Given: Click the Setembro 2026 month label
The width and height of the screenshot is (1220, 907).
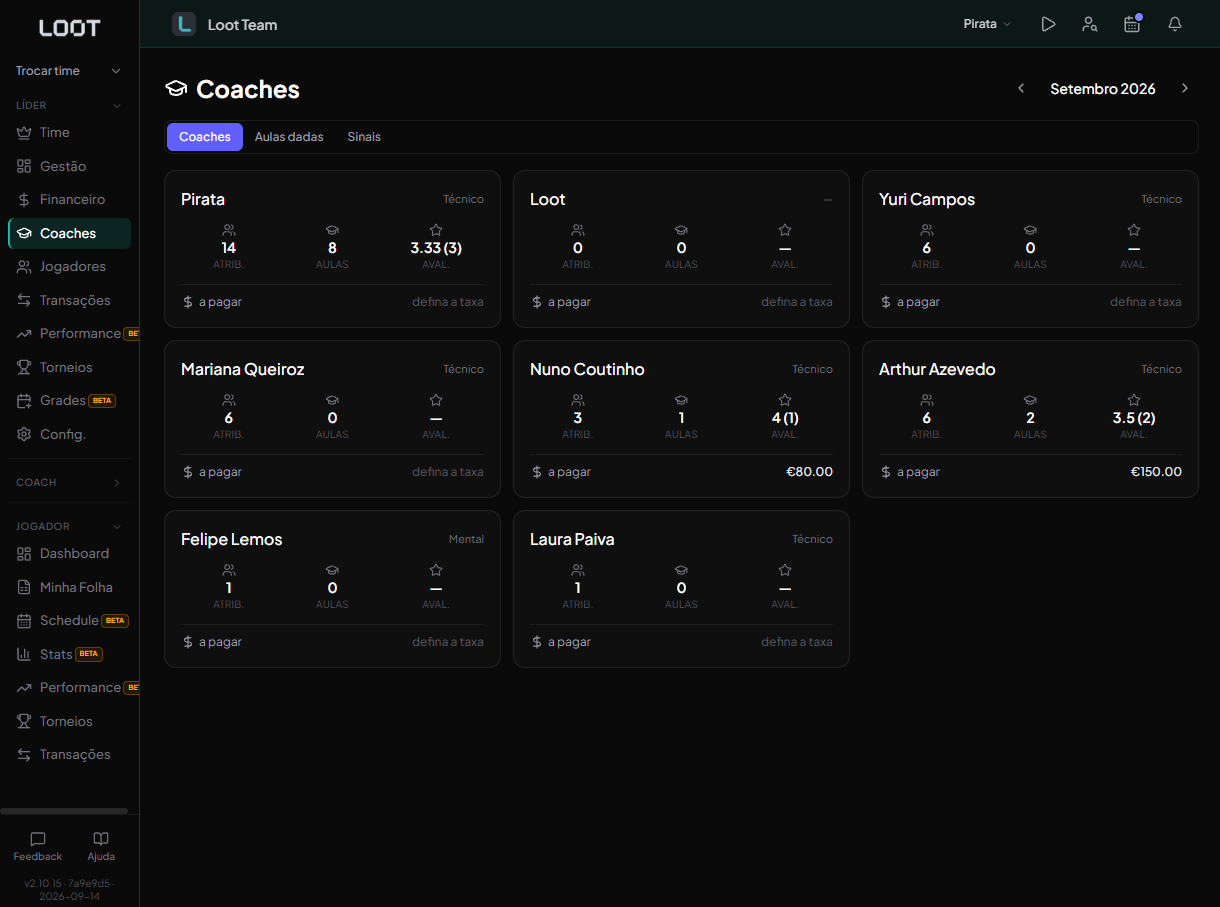Looking at the screenshot, I should (x=1103, y=89).
